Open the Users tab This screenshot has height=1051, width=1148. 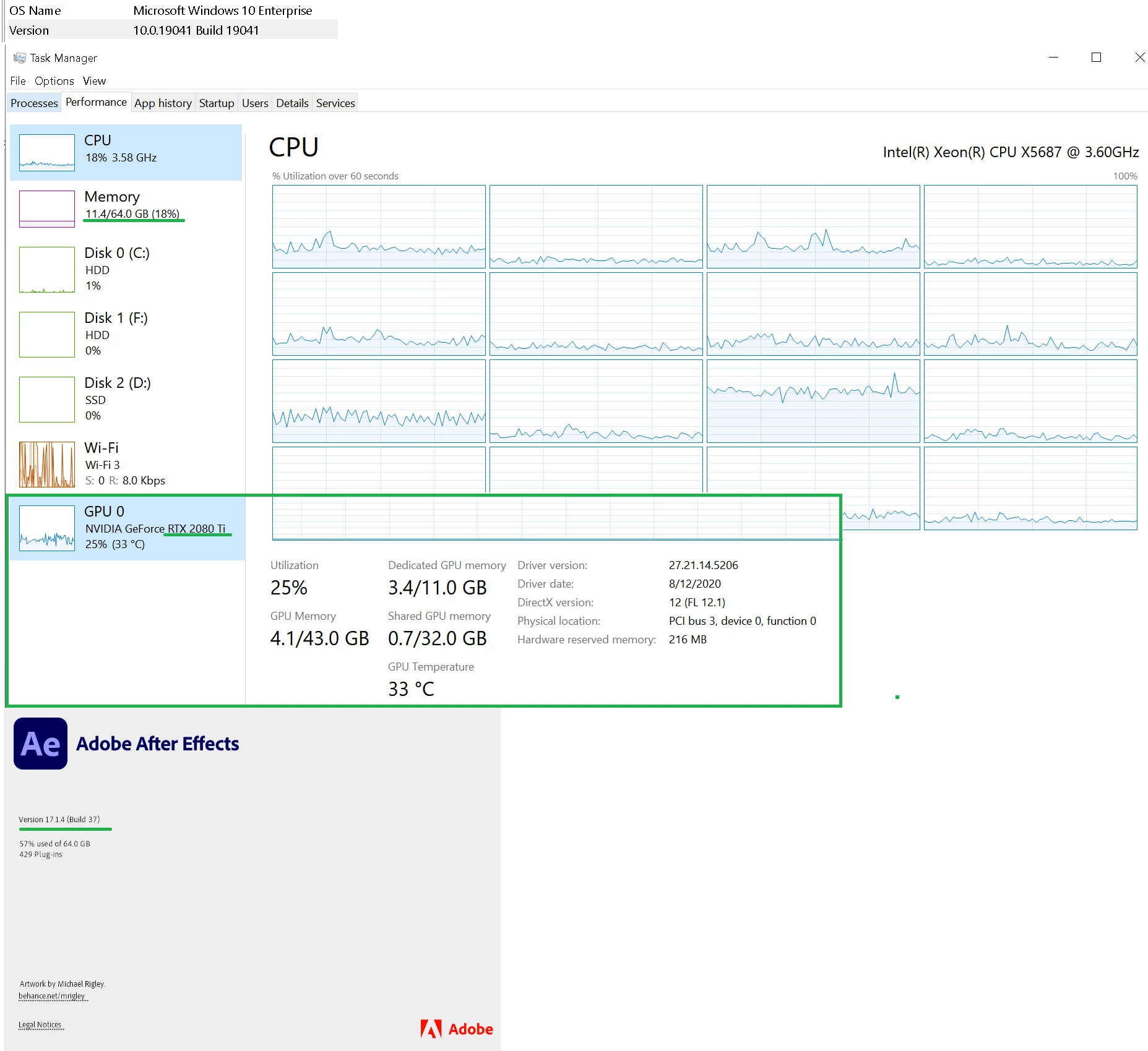coord(255,103)
